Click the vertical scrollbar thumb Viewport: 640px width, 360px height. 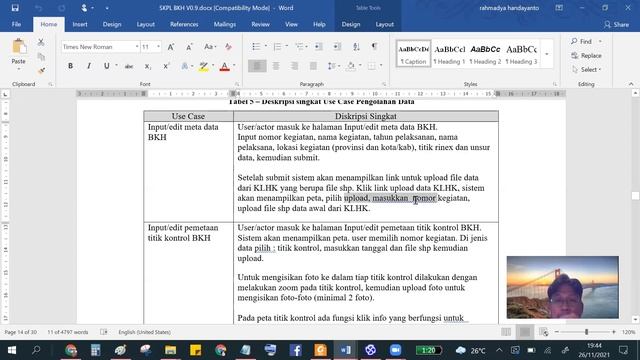(635, 196)
